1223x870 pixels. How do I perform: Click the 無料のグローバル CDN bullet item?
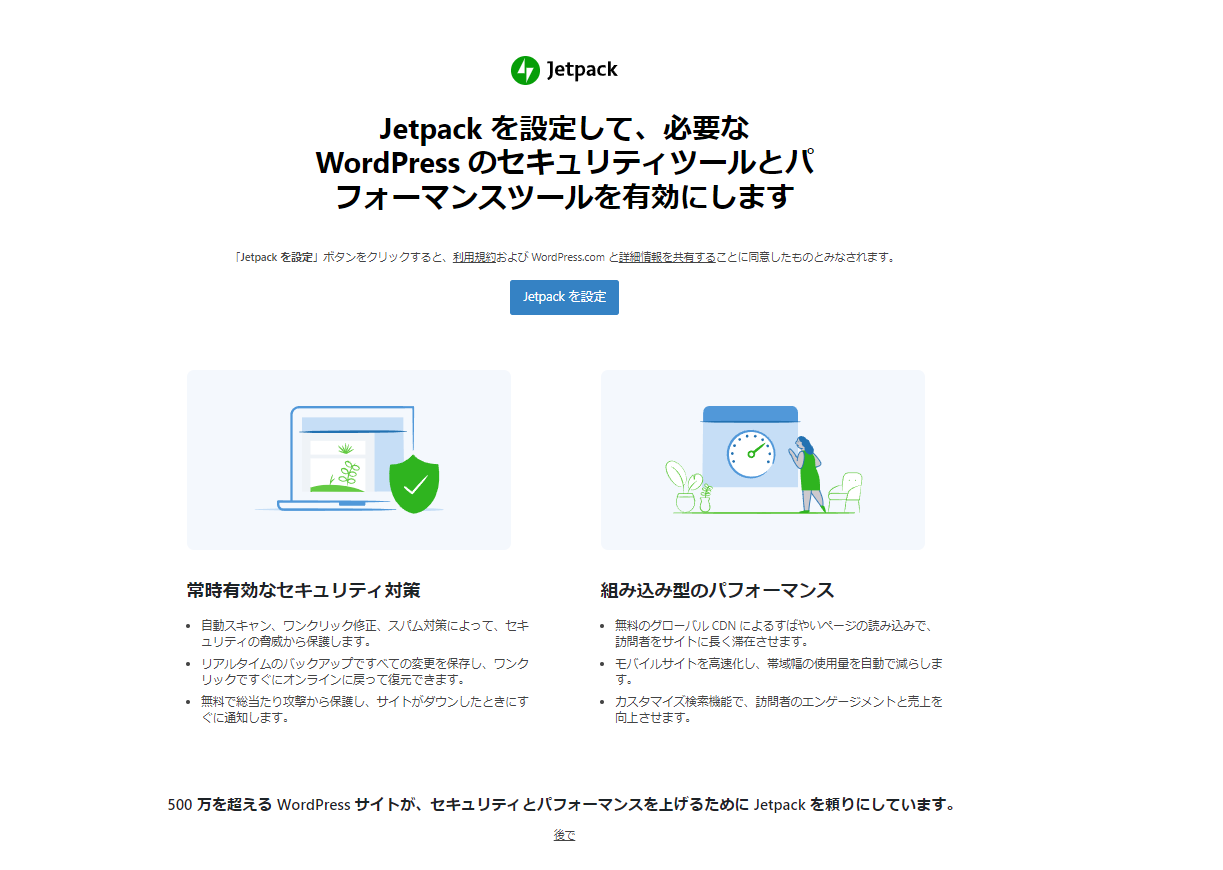click(x=775, y=634)
